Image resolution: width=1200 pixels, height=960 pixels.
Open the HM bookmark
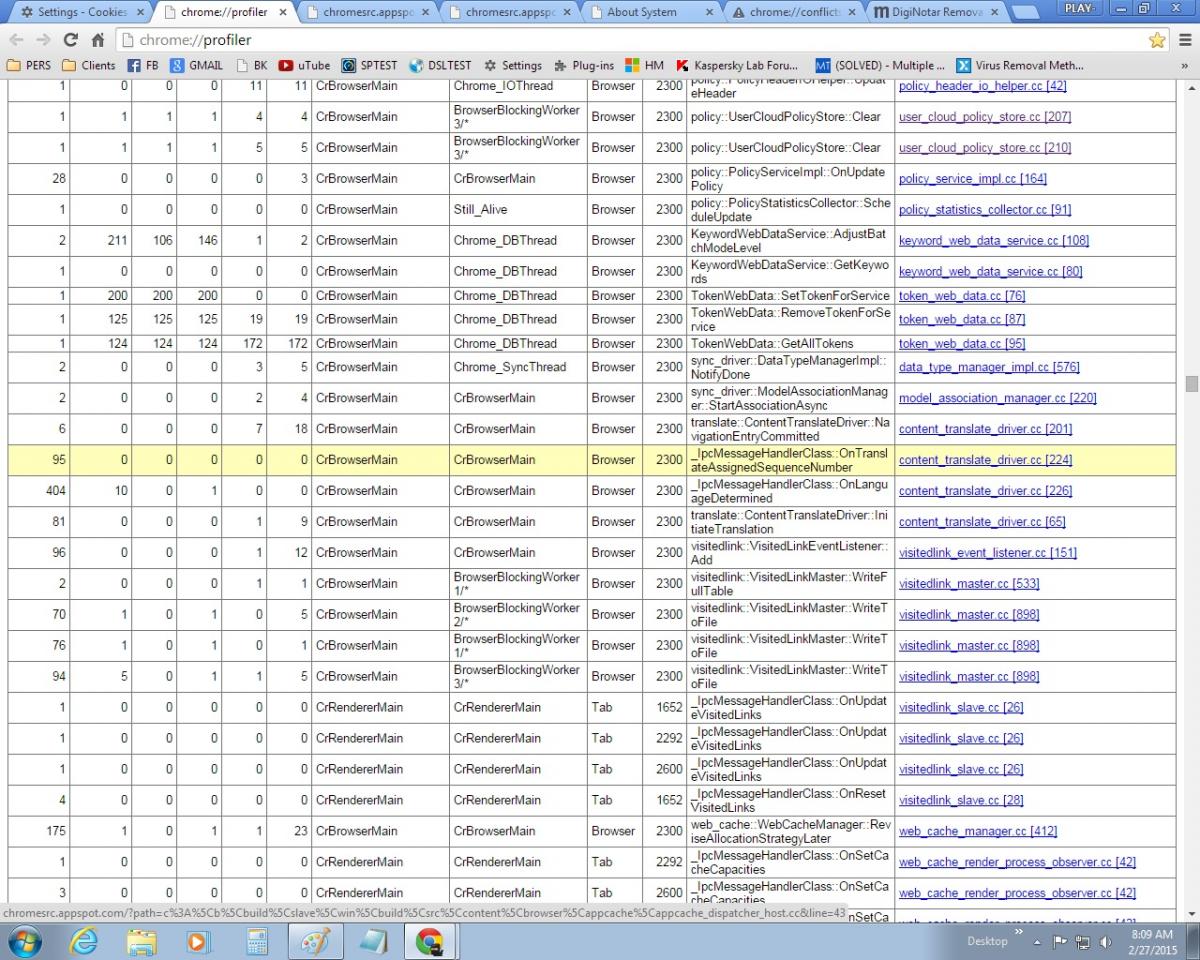[x=645, y=65]
